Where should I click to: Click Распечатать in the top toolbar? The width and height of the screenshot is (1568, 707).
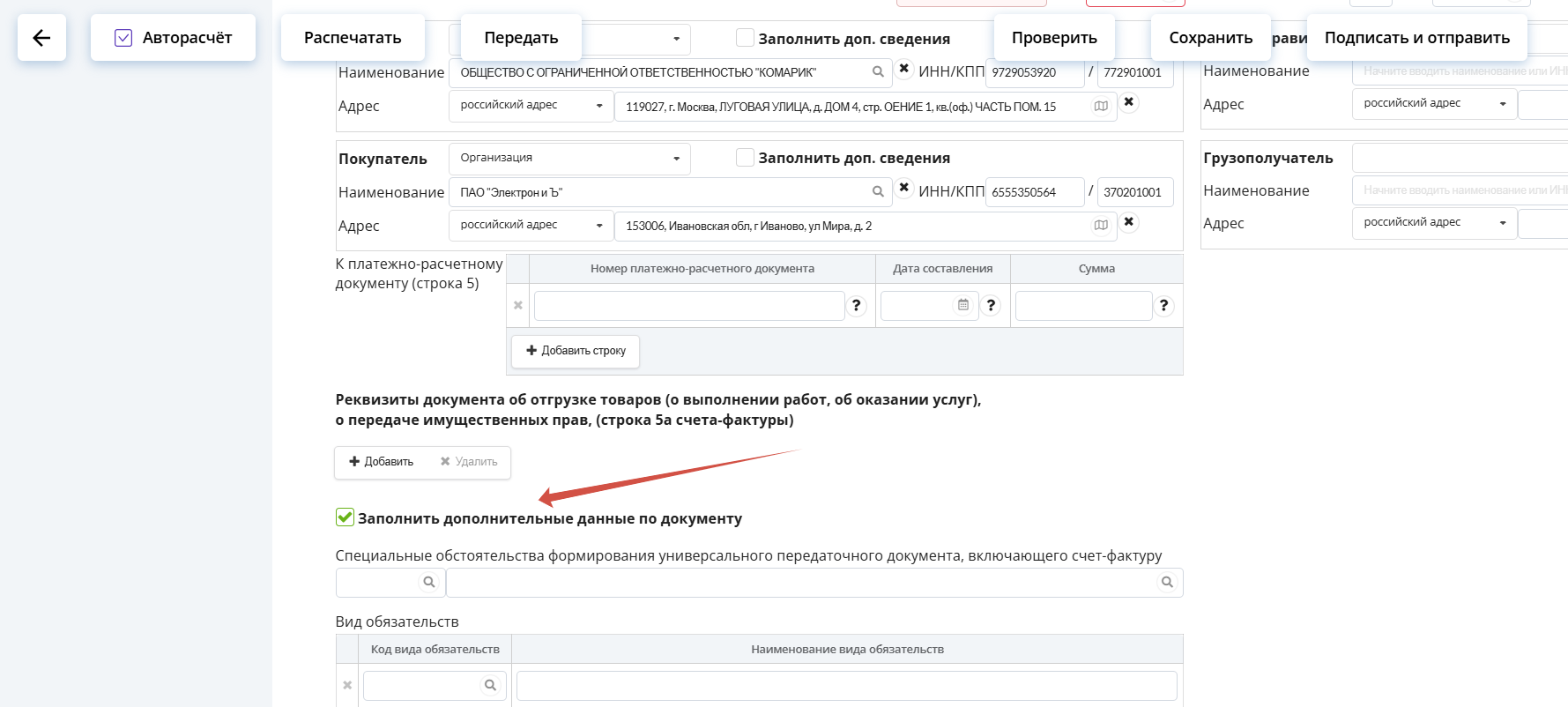click(353, 38)
